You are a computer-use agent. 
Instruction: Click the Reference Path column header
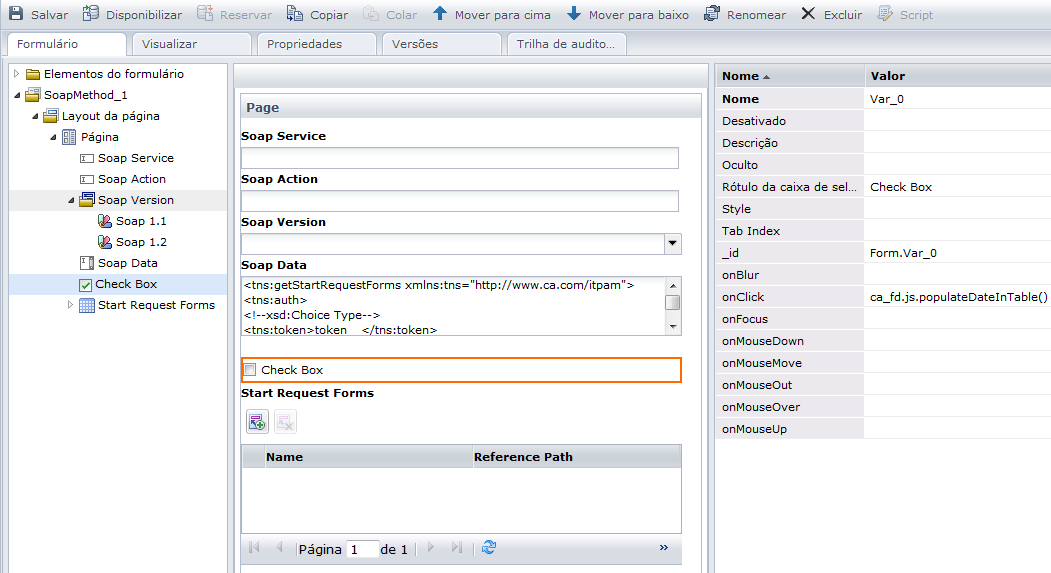click(x=576, y=457)
